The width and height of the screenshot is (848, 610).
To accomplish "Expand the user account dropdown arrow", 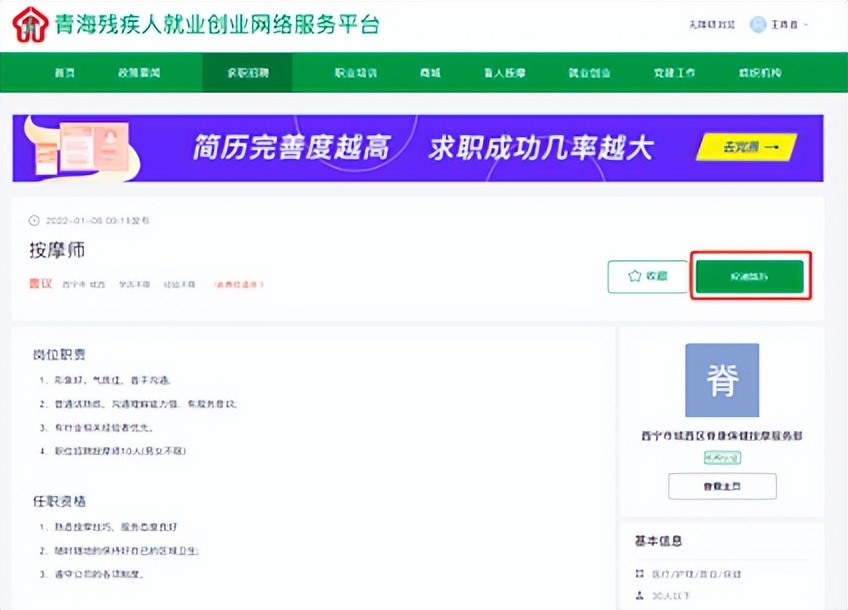I will click(806, 24).
